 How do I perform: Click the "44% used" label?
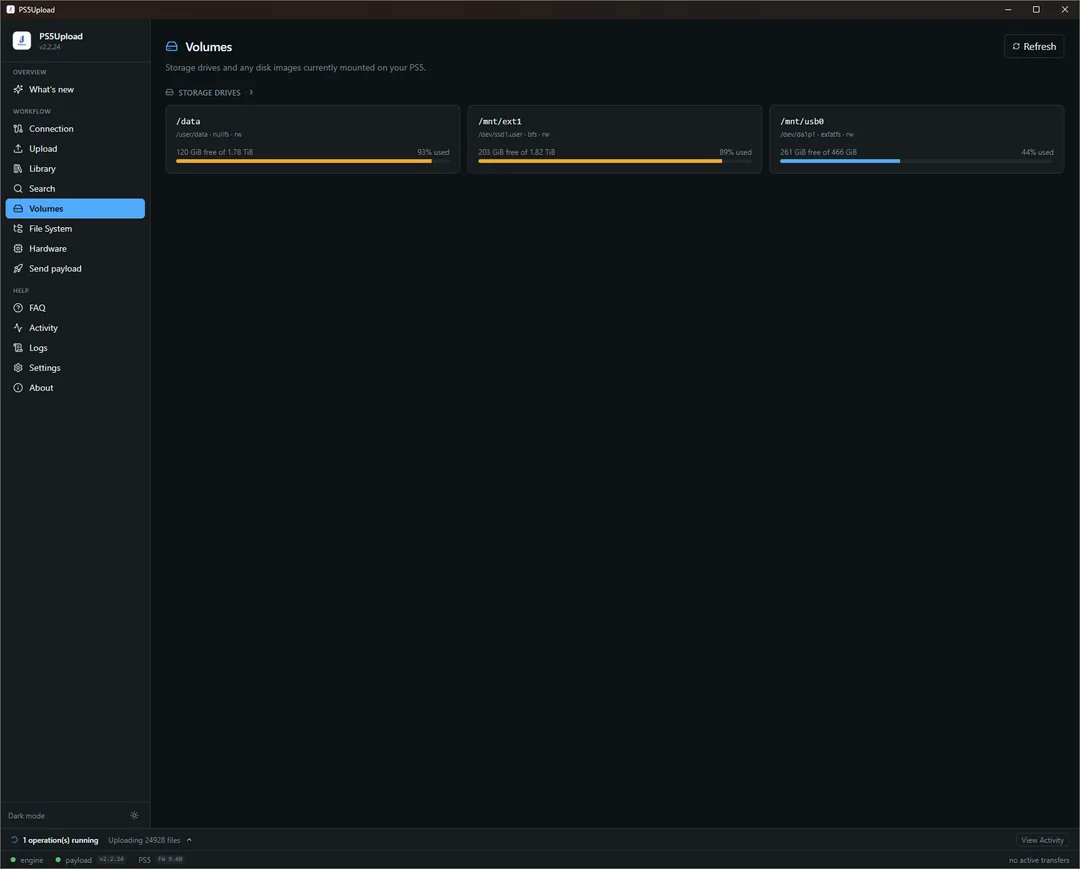click(x=1037, y=152)
